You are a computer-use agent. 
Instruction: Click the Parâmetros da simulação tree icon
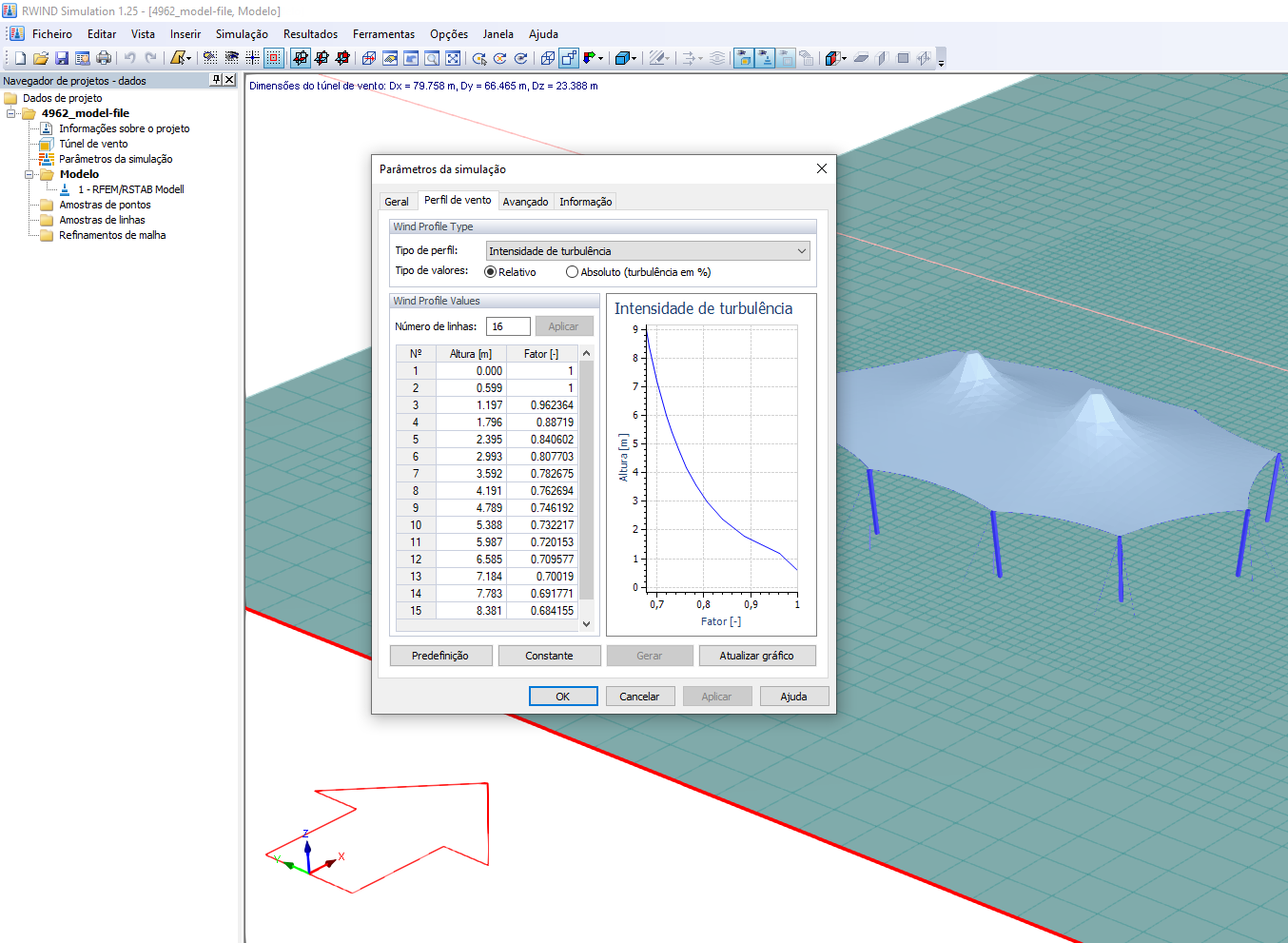pos(46,159)
